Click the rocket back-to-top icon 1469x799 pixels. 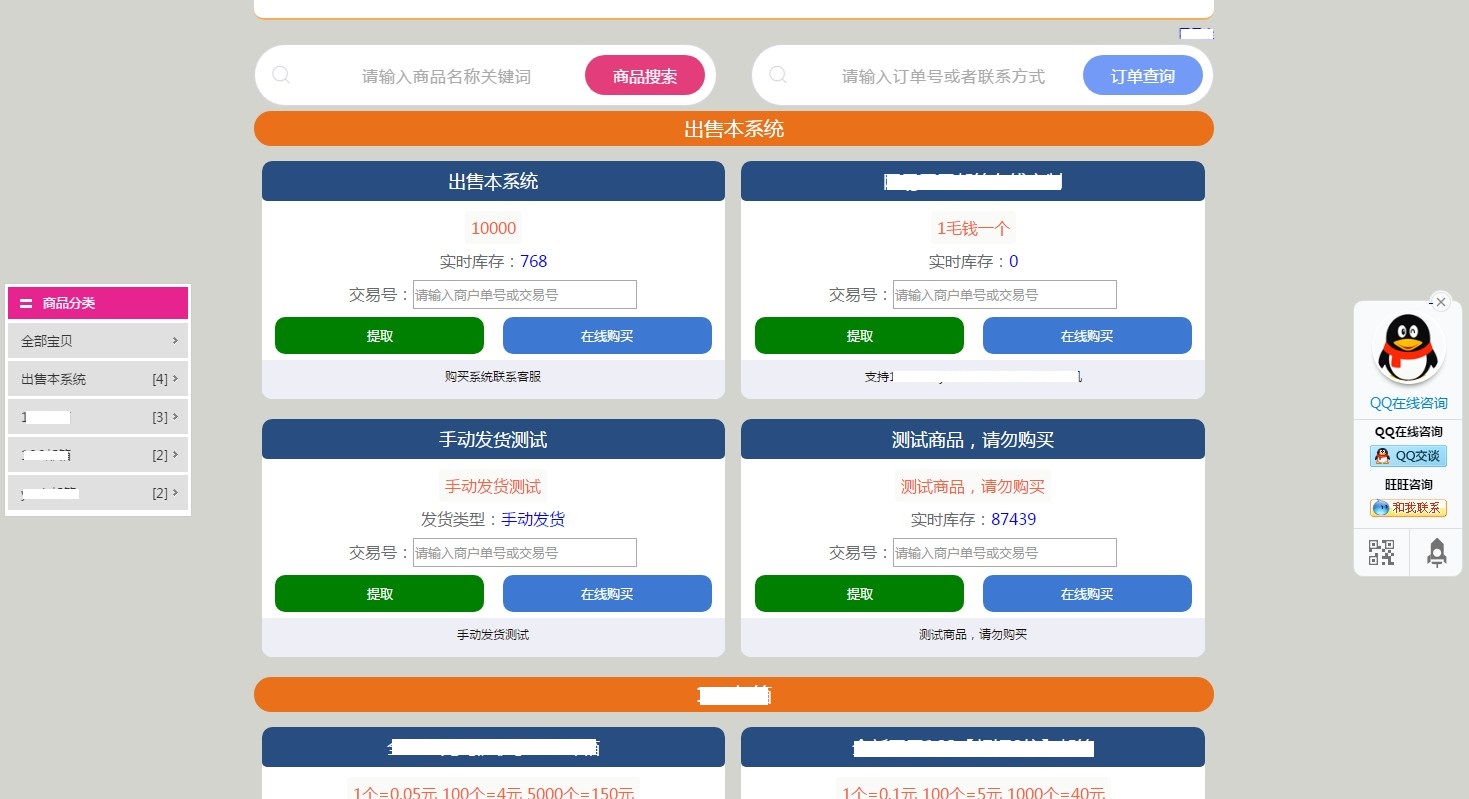click(x=1436, y=553)
